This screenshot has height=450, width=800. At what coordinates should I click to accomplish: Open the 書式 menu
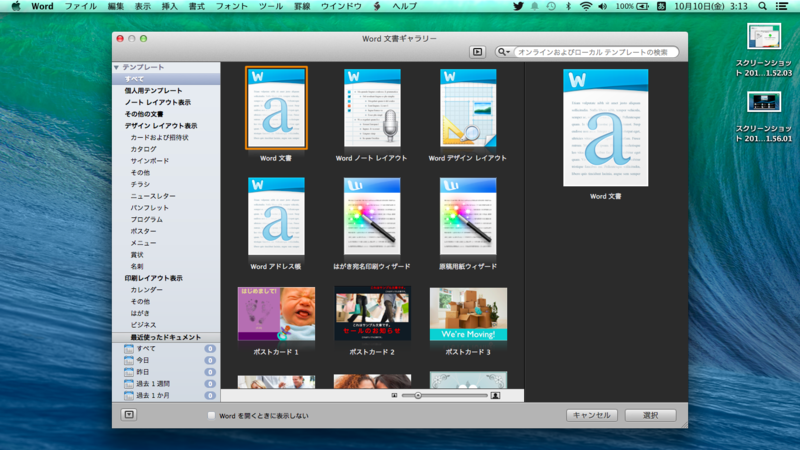click(196, 6)
